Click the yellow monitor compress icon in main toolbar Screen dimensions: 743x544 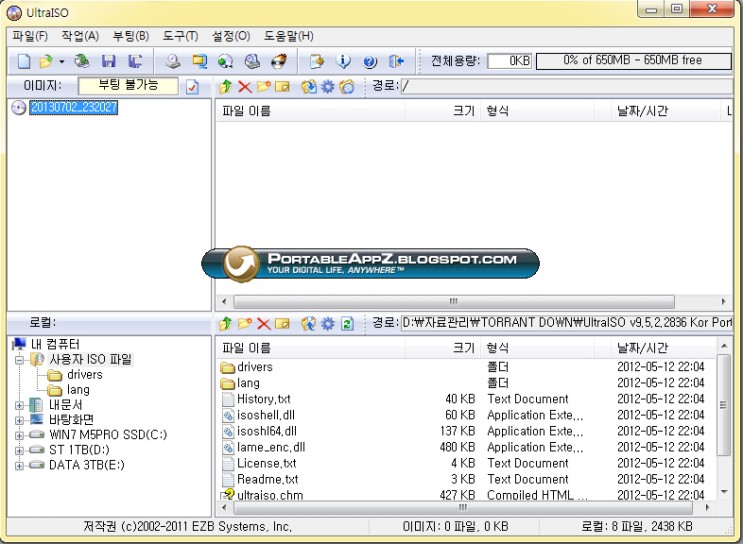coord(199,61)
